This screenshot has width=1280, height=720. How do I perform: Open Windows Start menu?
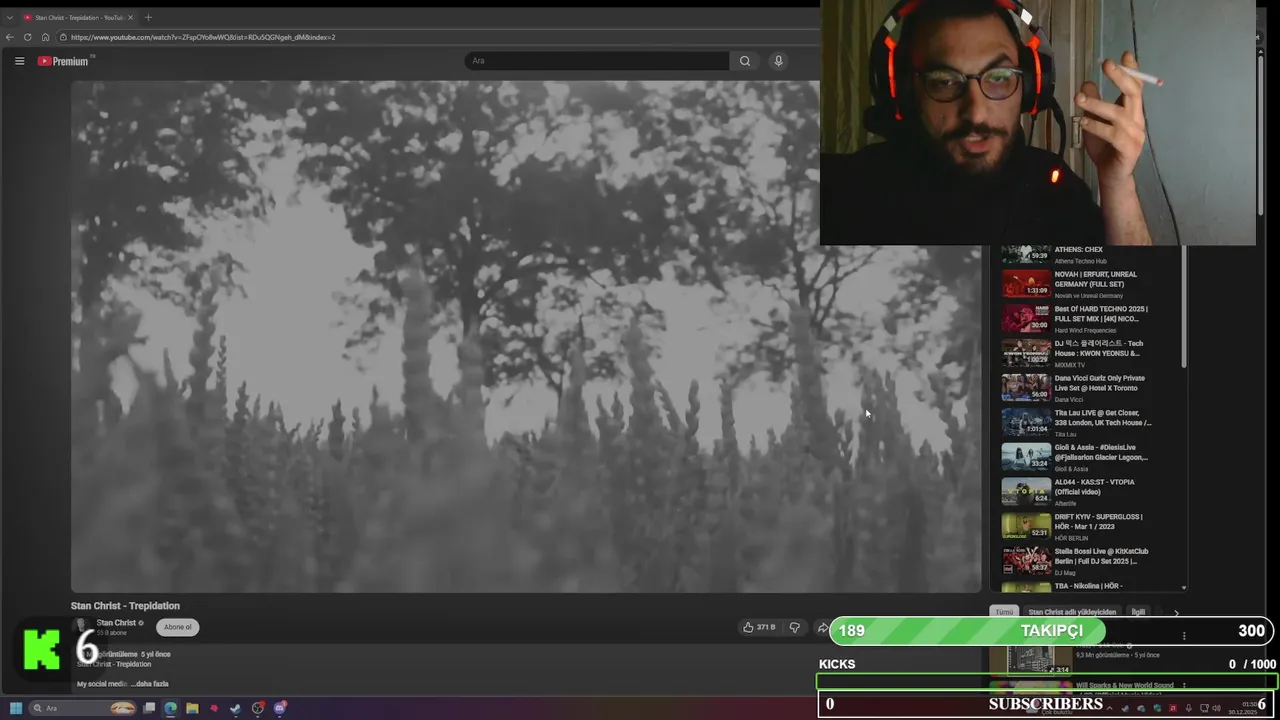15,708
